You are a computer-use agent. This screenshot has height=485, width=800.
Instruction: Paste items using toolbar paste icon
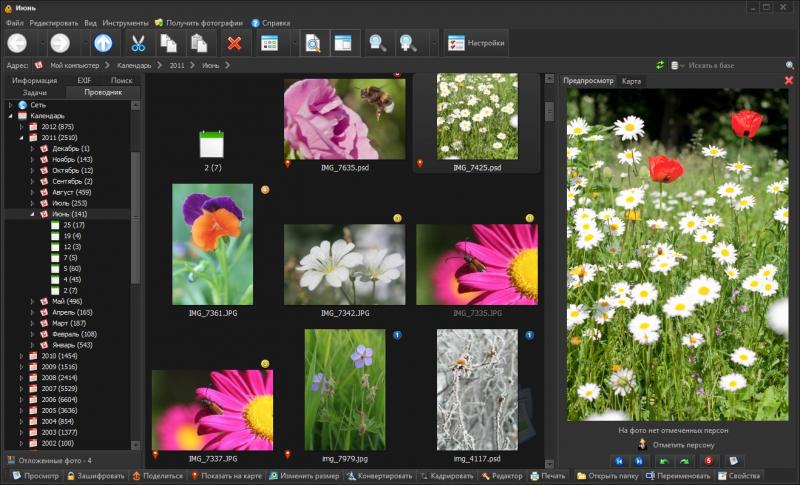click(198, 43)
